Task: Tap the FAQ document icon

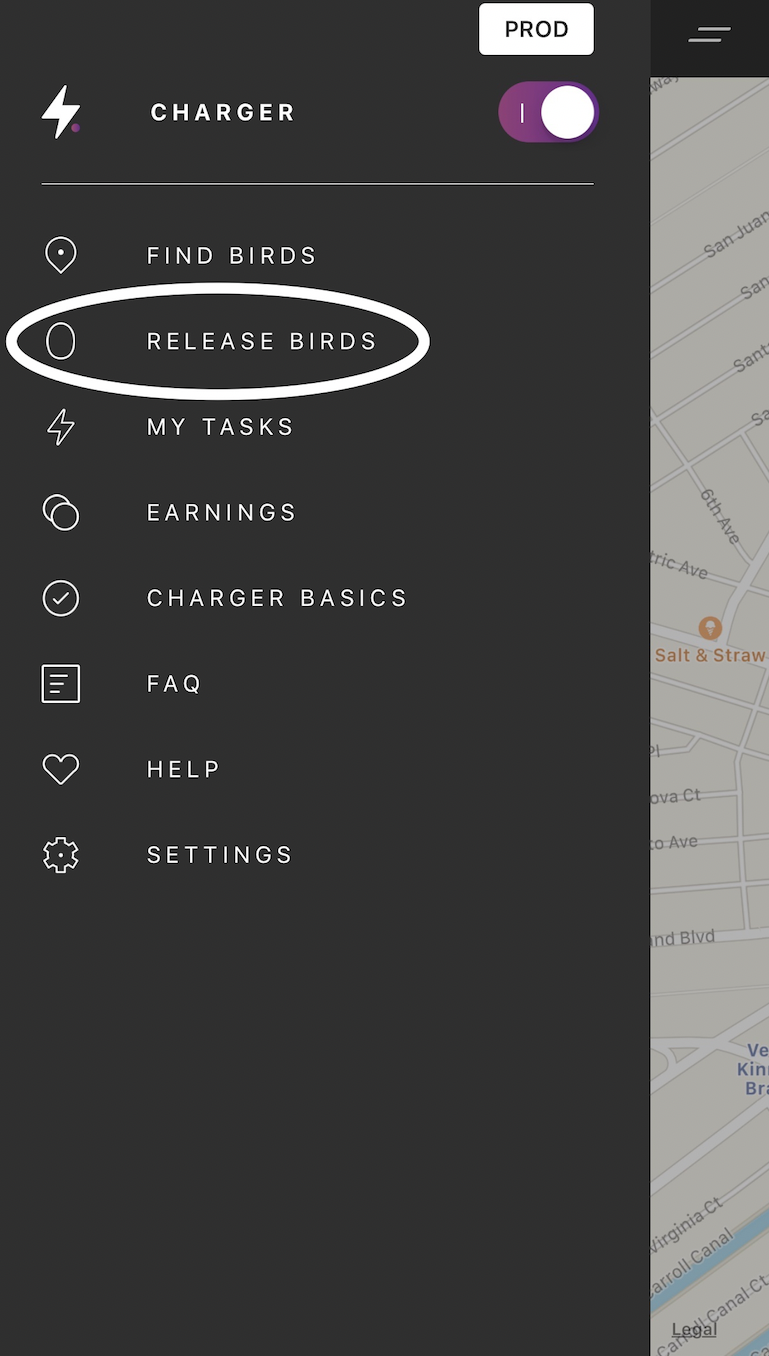Action: tap(61, 684)
